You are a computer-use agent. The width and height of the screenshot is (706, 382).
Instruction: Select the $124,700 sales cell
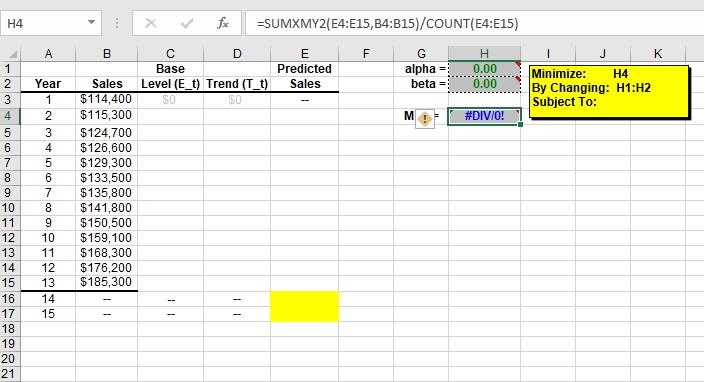tap(107, 133)
